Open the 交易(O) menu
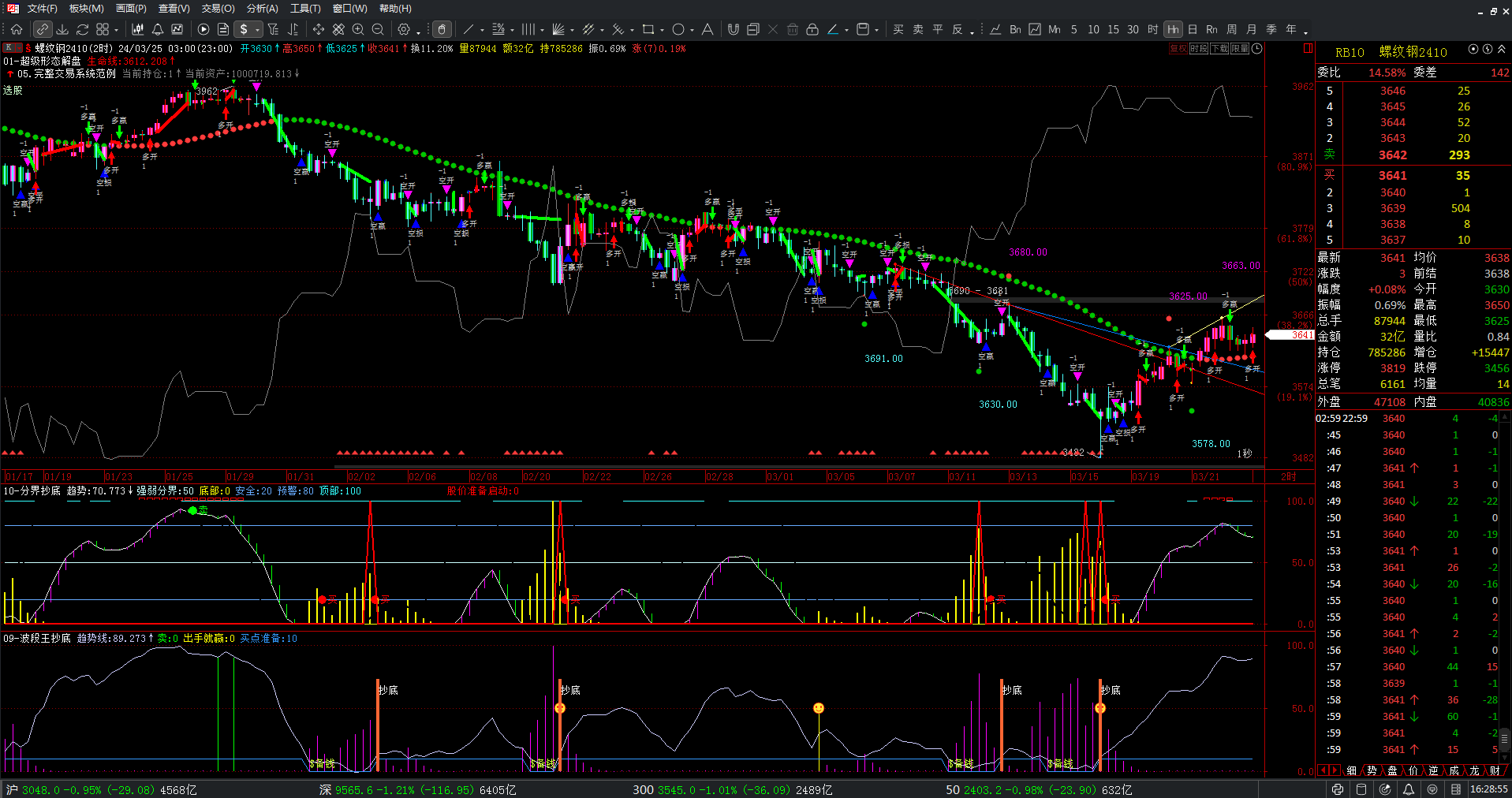Image resolution: width=1512 pixels, height=798 pixels. [x=218, y=9]
